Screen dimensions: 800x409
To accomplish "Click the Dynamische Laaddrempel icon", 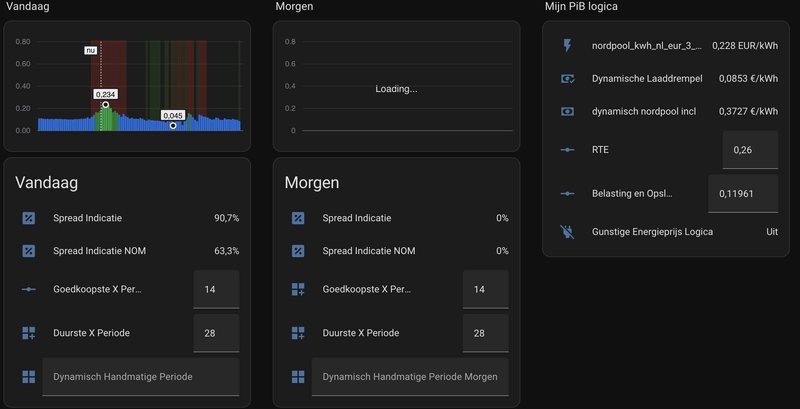I will pos(568,78).
